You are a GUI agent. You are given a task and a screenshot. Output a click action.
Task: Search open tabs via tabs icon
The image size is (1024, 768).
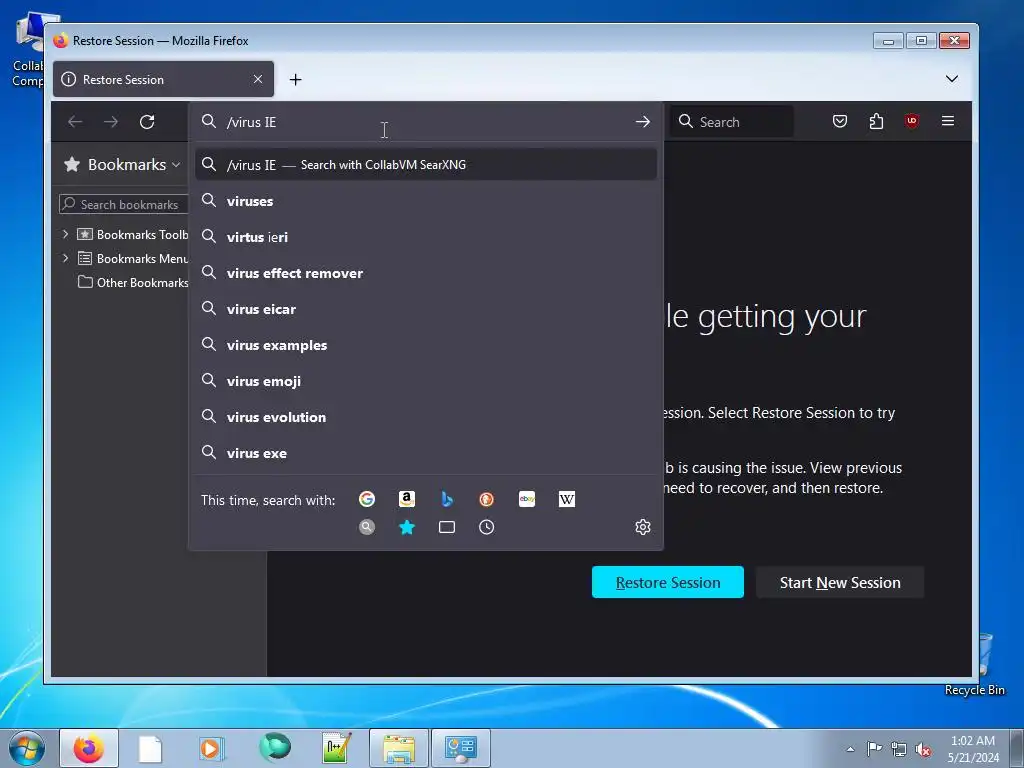coord(447,527)
